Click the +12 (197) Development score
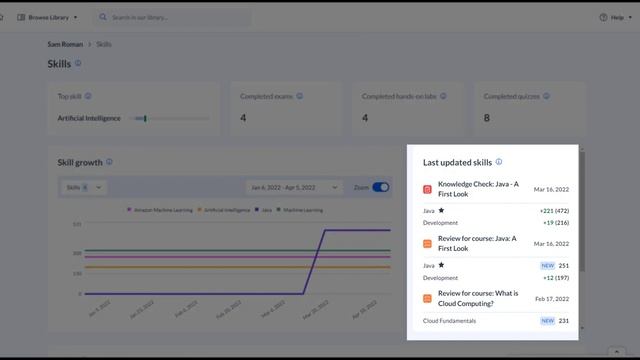 click(556, 278)
